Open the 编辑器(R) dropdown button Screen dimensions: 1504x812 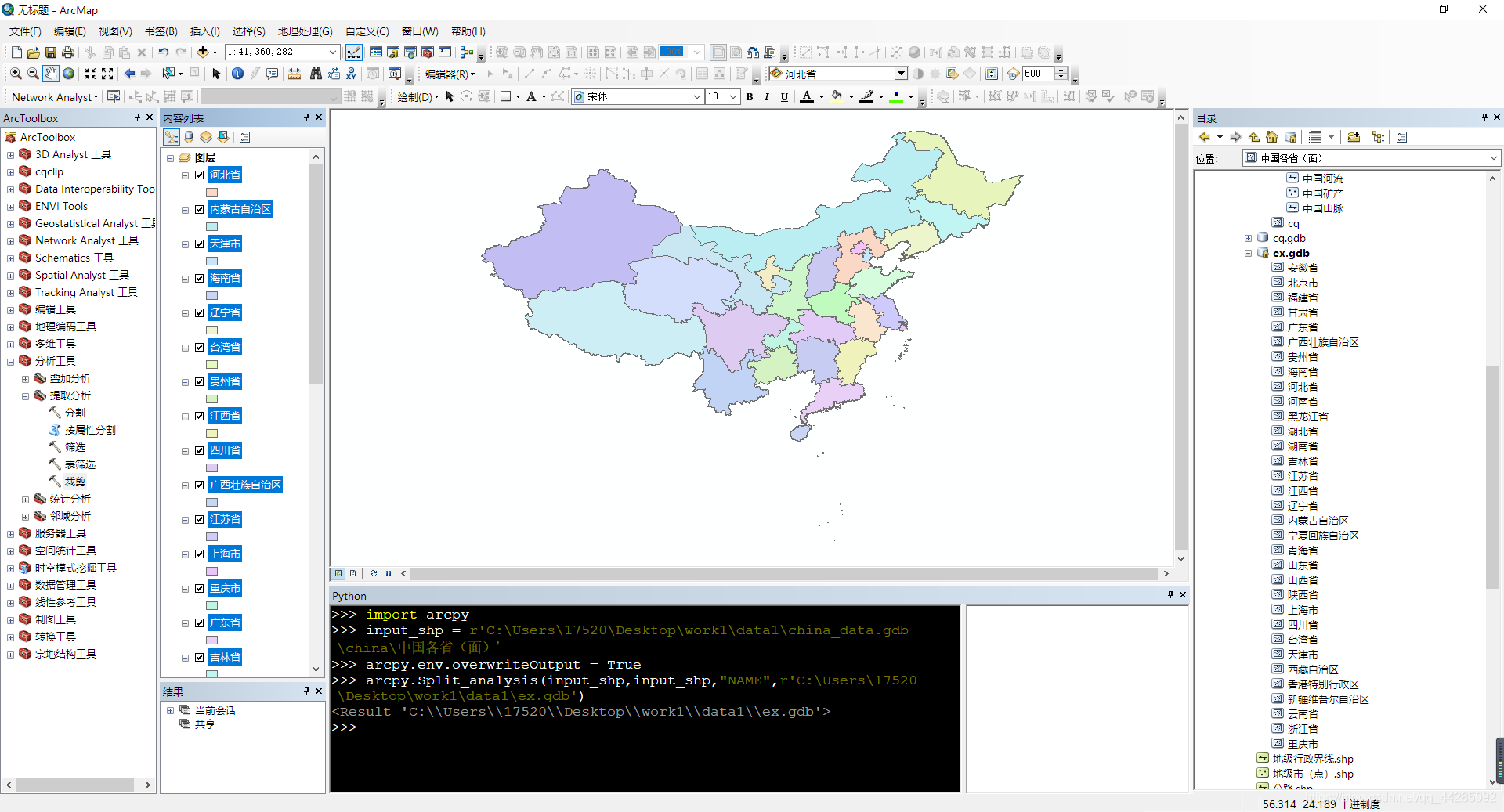[450, 74]
